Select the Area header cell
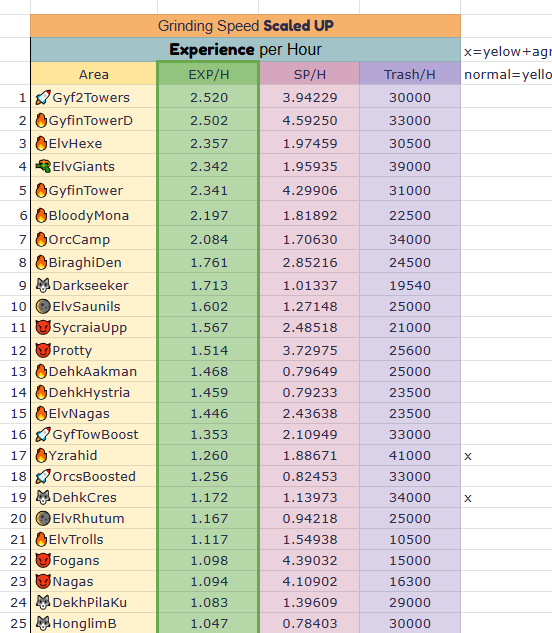552x633 pixels. (x=94, y=74)
